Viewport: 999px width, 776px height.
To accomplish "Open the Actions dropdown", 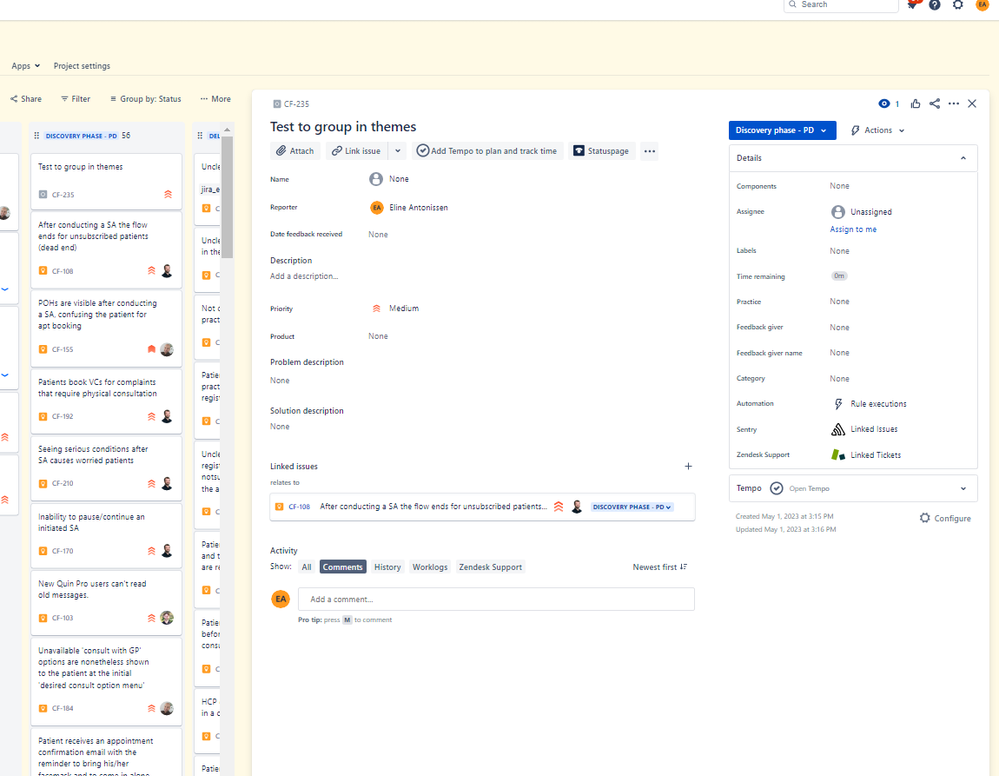I will (x=878, y=130).
